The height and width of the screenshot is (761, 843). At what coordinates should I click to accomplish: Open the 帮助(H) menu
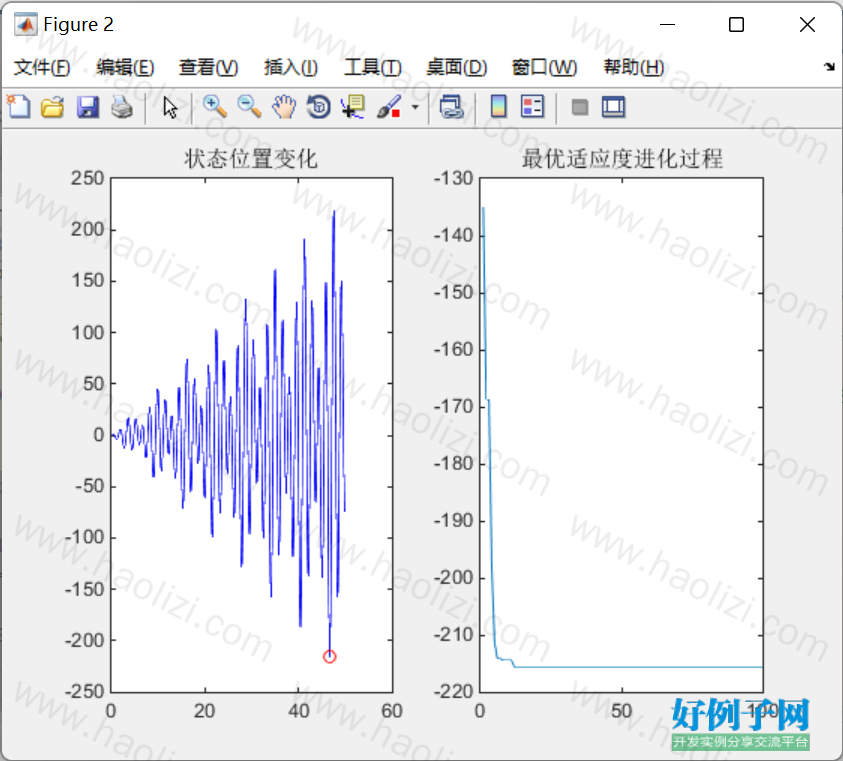click(634, 67)
